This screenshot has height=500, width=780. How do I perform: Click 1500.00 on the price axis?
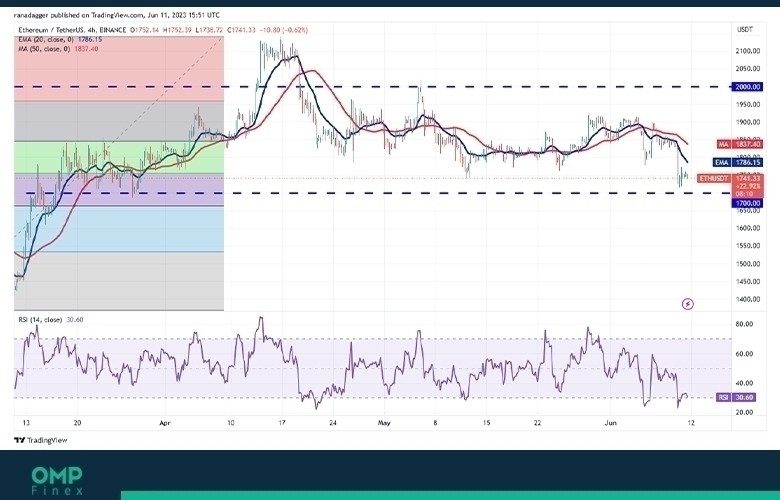[x=748, y=264]
